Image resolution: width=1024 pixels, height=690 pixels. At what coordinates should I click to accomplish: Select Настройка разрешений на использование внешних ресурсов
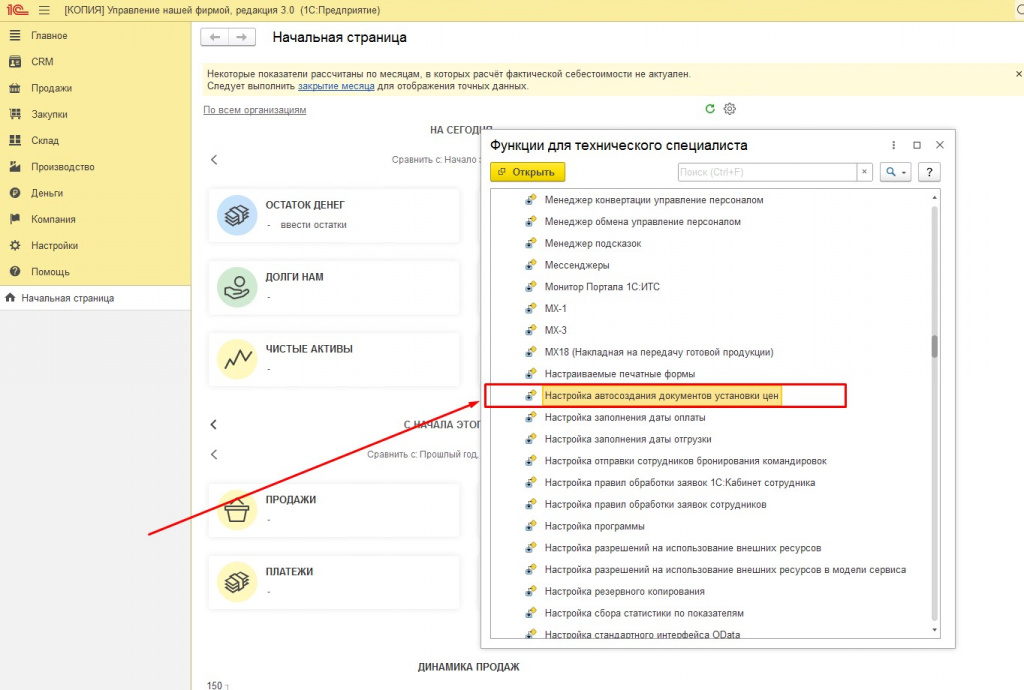tap(683, 548)
